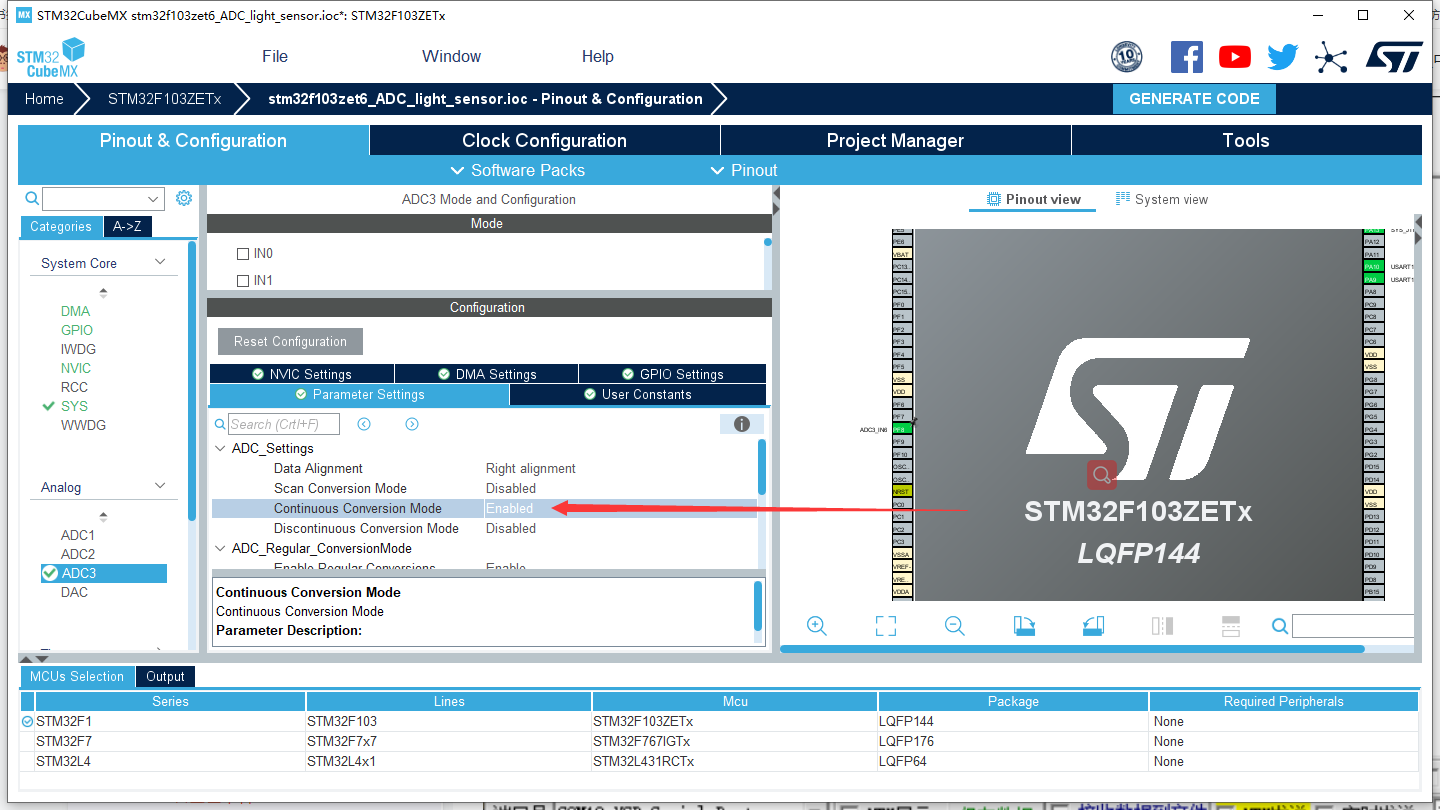Click the STM32CubeMX logo
The height and width of the screenshot is (810, 1440).
50,58
